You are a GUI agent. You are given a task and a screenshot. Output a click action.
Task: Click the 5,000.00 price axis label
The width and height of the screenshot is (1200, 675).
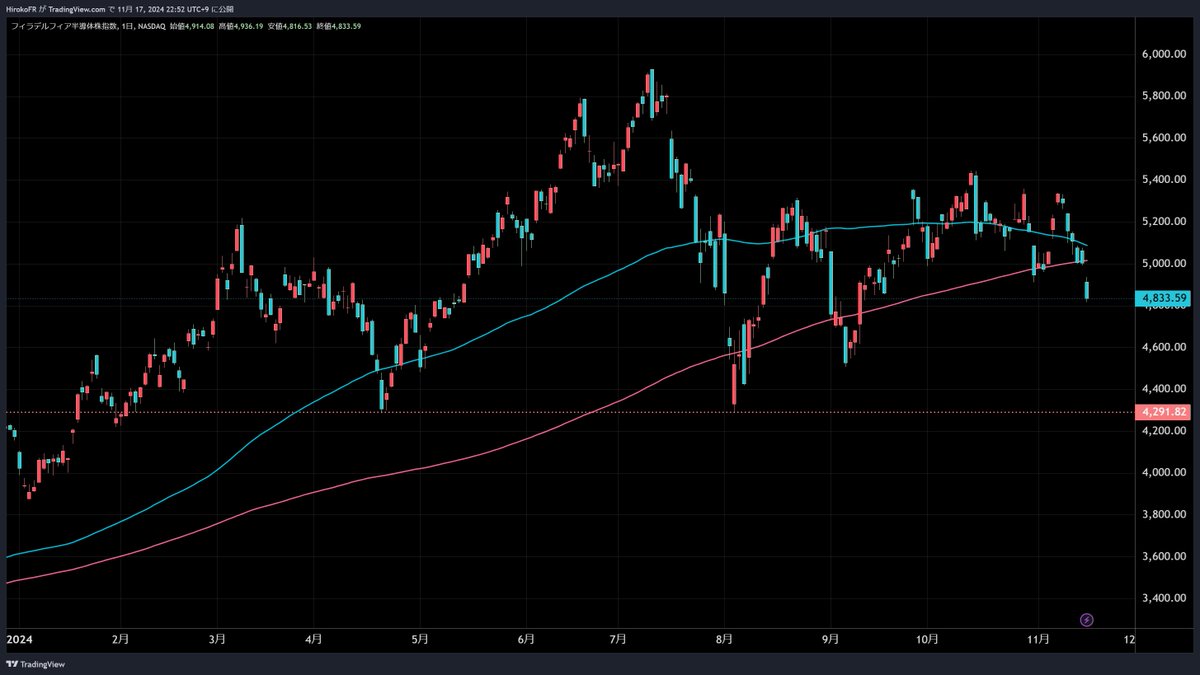(x=1163, y=264)
